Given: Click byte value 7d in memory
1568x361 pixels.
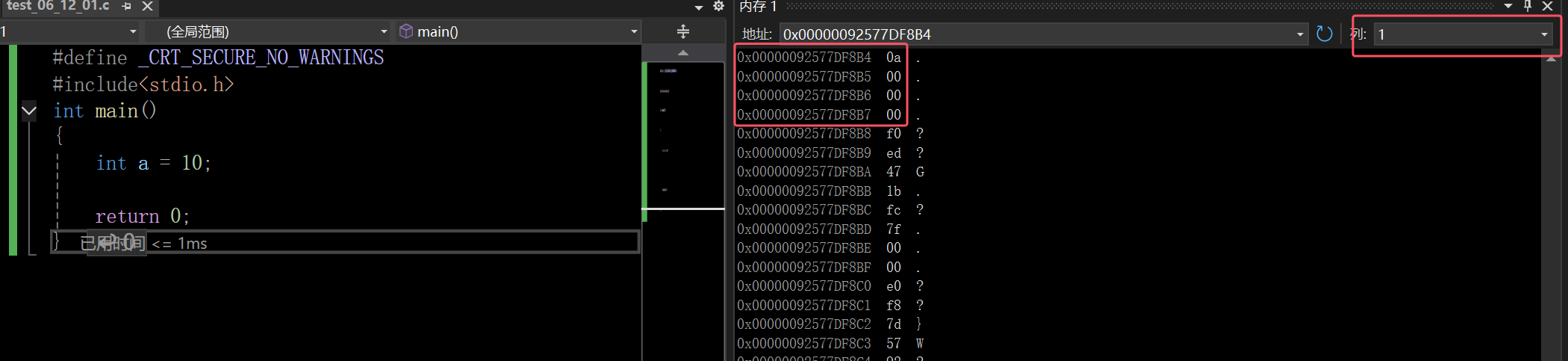Looking at the screenshot, I should tap(894, 324).
